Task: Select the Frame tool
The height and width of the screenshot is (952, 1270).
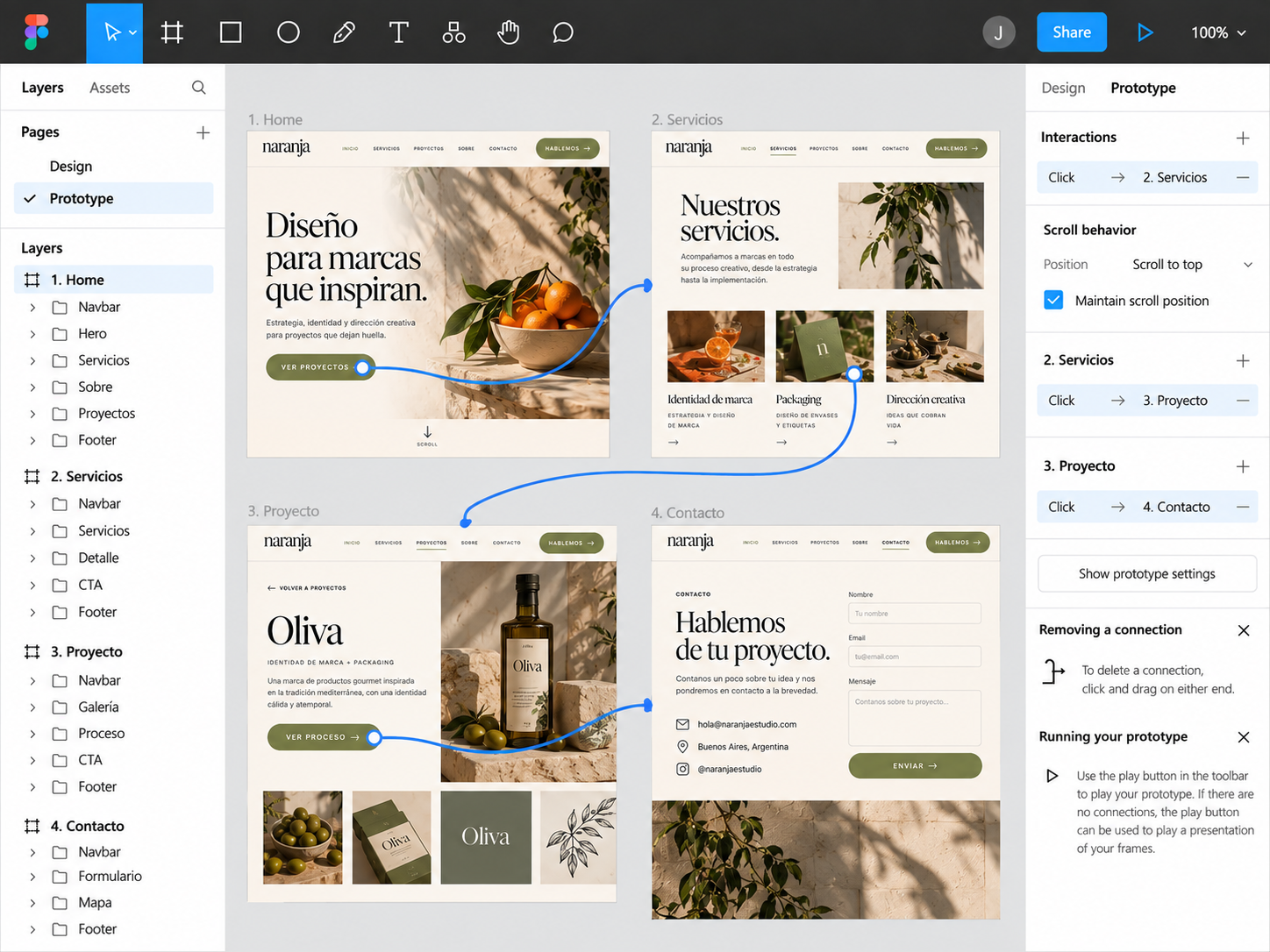Action: tap(172, 32)
